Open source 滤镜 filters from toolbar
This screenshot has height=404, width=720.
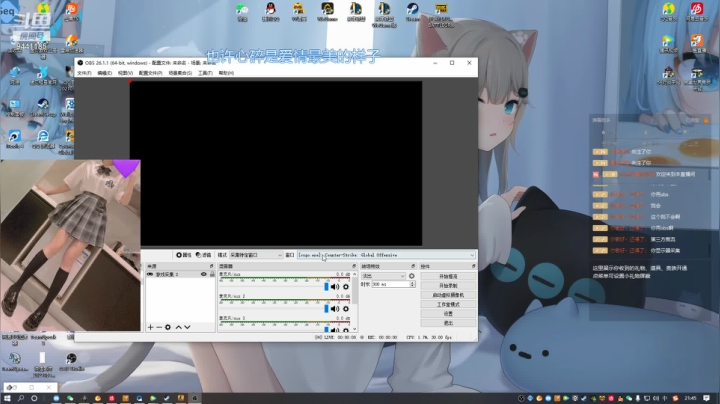coord(203,255)
